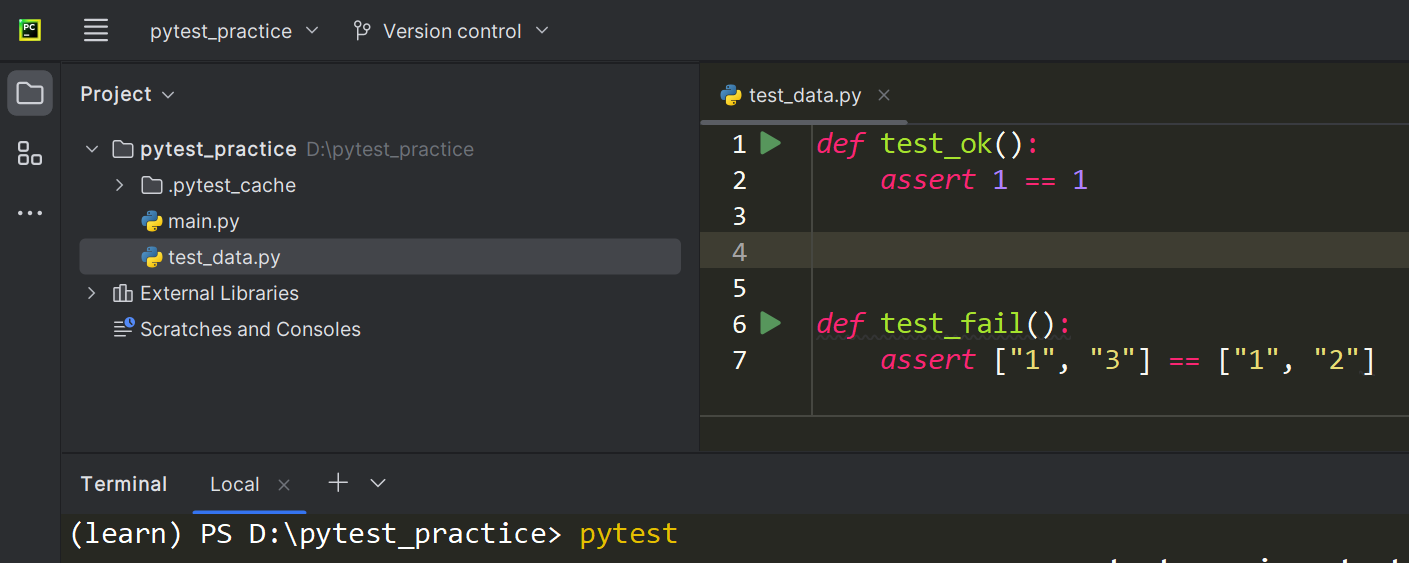
Task: Close the Local terminal tab
Action: pyautogui.click(x=284, y=485)
